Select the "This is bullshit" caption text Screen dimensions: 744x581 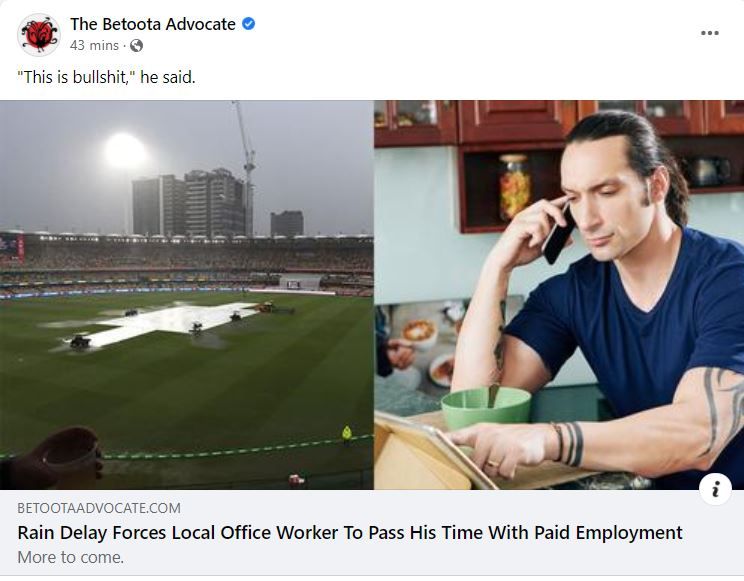[x=106, y=77]
